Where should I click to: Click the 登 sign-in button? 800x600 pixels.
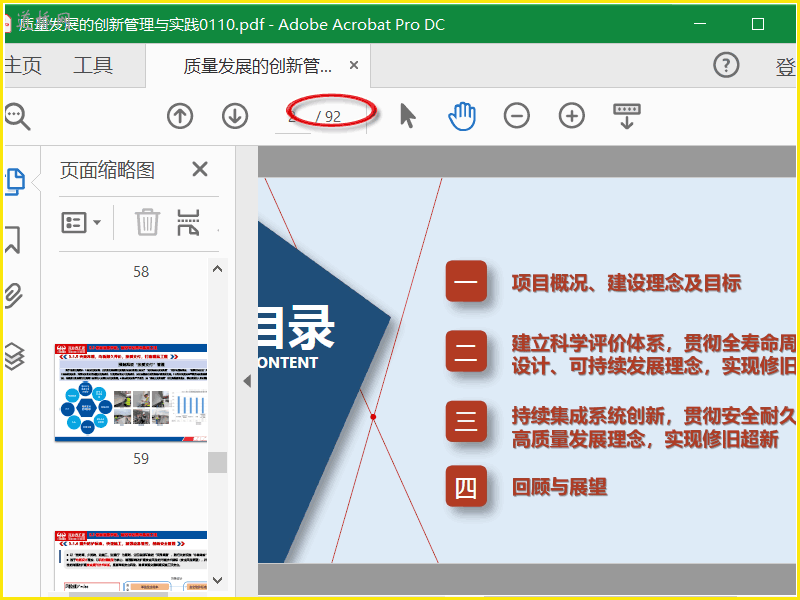[x=785, y=67]
